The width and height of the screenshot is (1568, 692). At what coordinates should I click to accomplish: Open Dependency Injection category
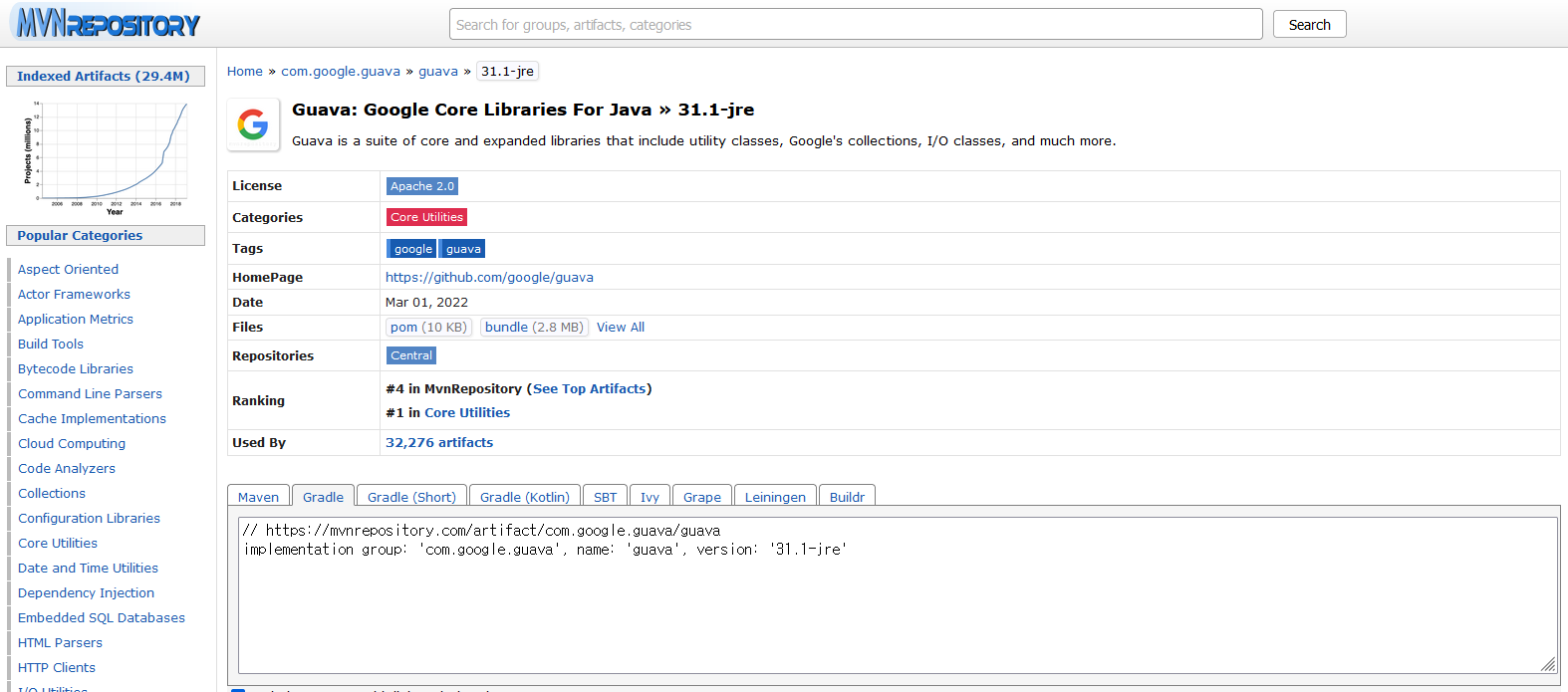coord(86,592)
